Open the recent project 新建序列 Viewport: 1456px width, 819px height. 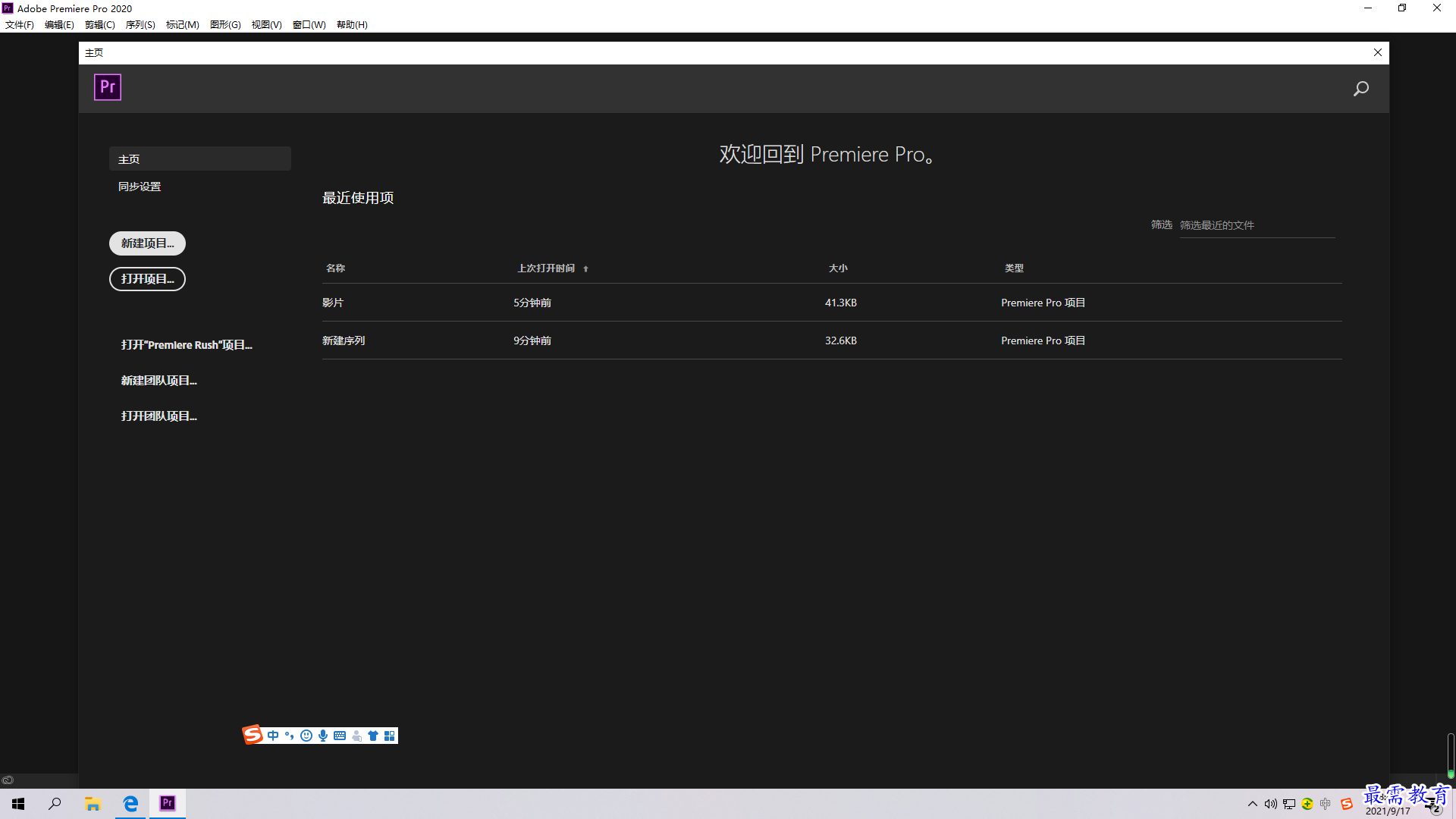coord(344,340)
